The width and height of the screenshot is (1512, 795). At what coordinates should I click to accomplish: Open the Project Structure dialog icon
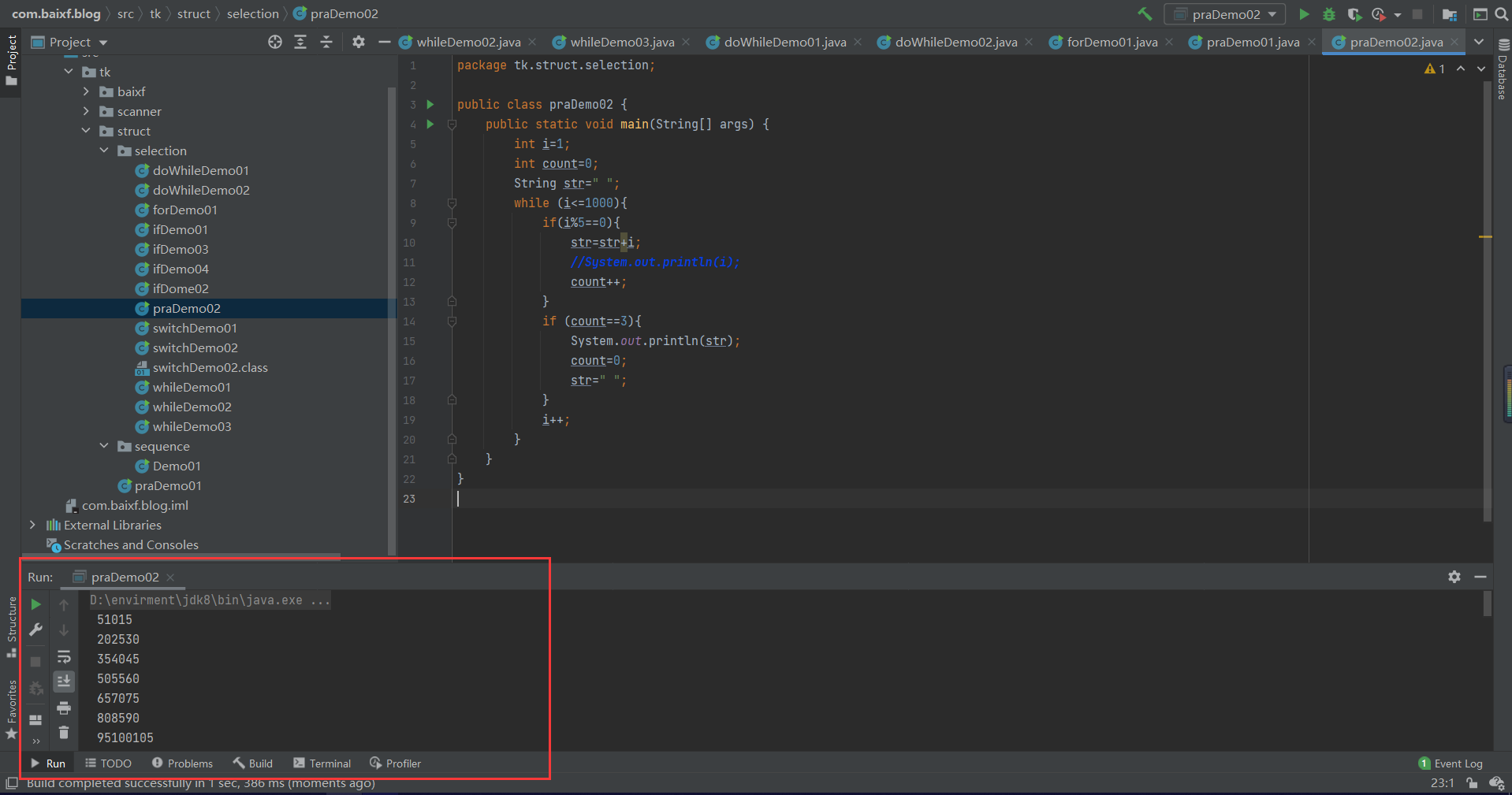(x=1449, y=14)
